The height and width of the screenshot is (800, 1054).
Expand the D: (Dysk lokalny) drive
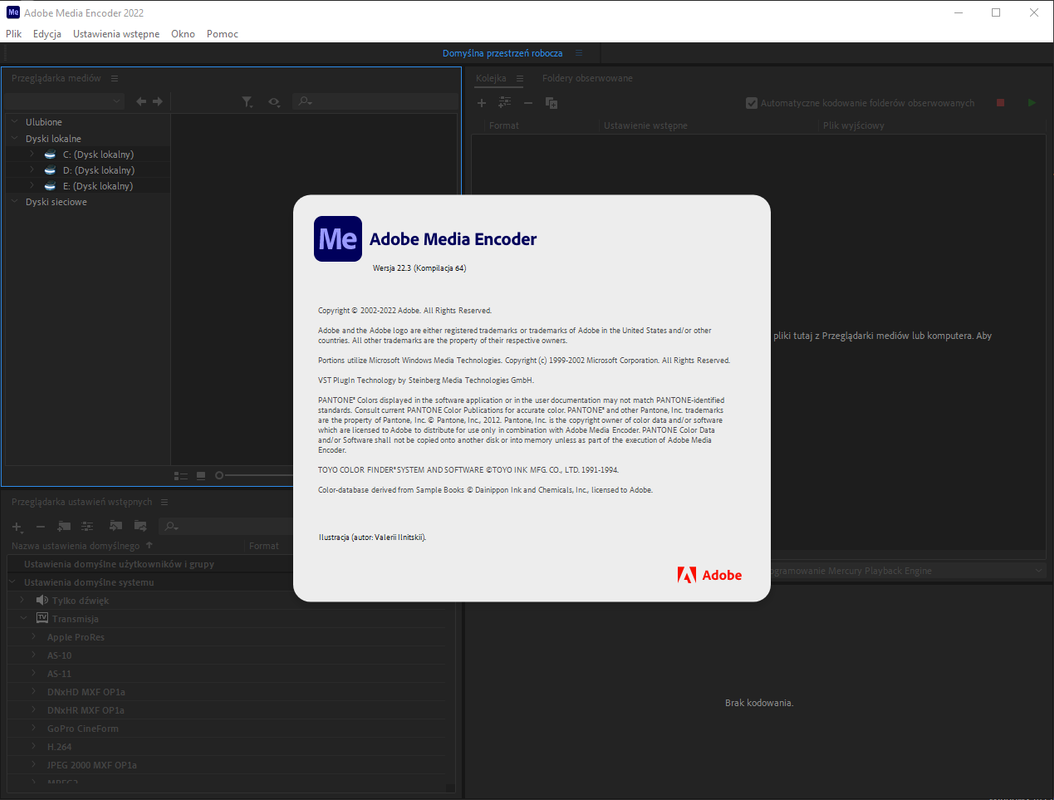click(32, 170)
